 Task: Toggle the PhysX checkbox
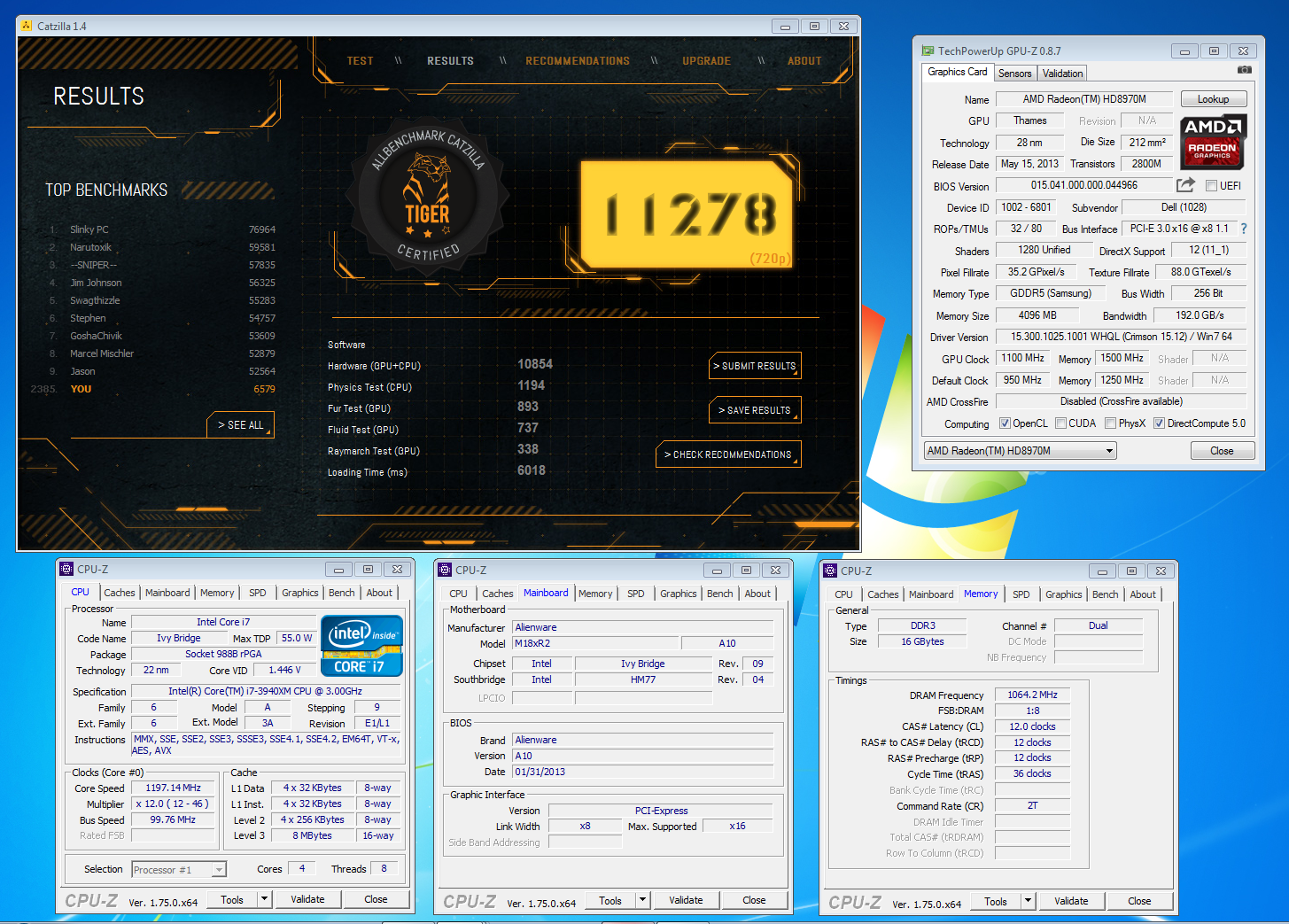[x=1110, y=423]
